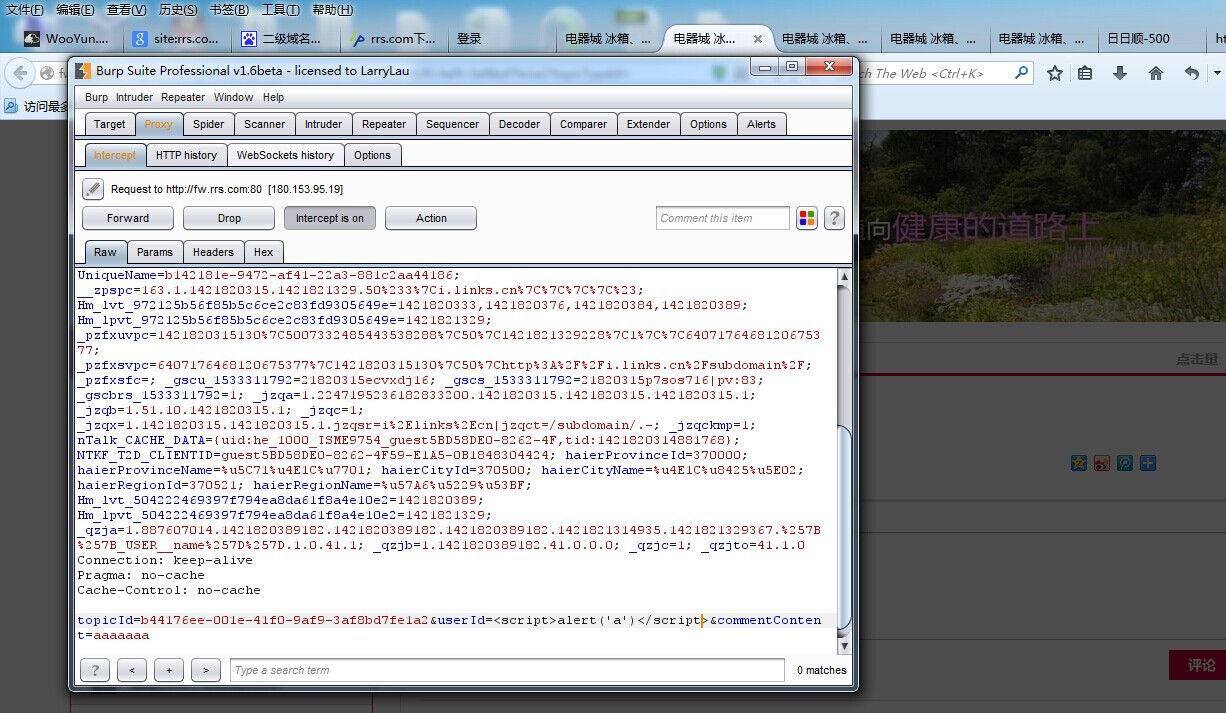
Task: Click the Drop button
Action: [229, 218]
